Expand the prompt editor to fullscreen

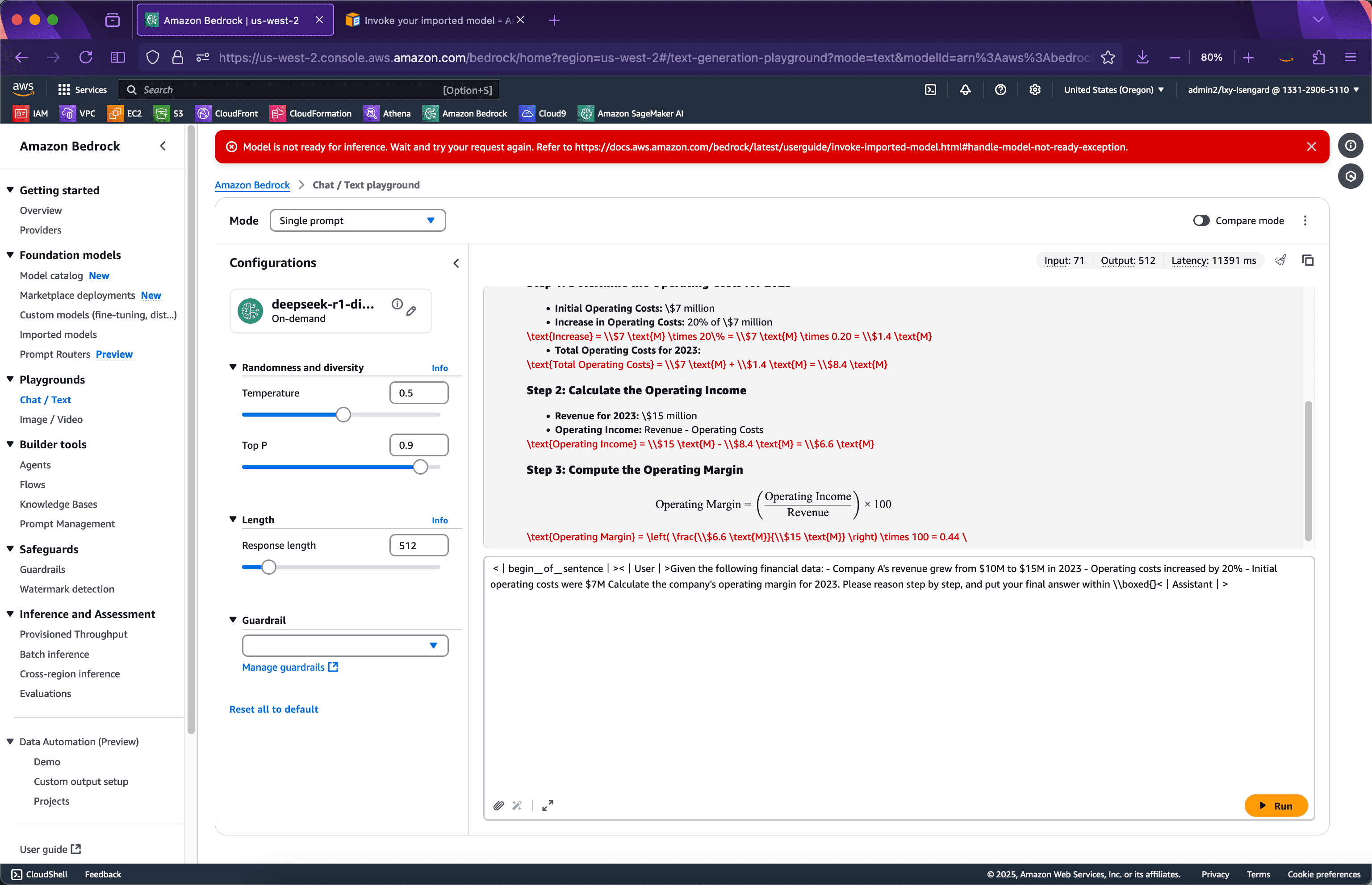tap(548, 806)
